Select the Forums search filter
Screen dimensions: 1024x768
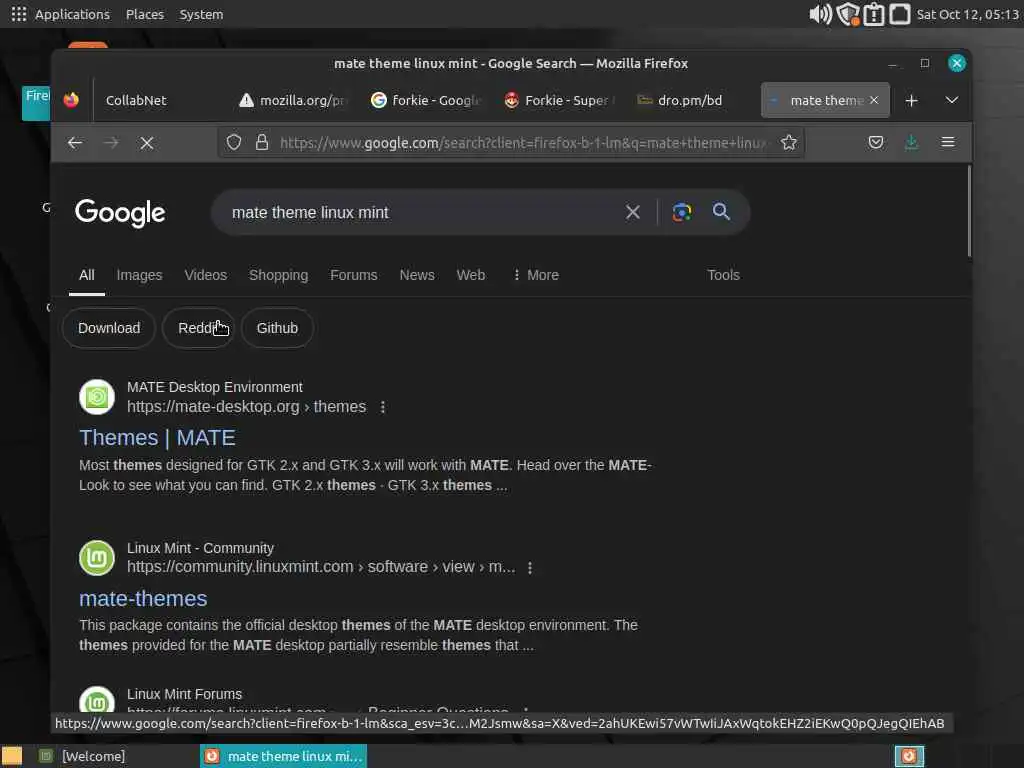tap(353, 275)
